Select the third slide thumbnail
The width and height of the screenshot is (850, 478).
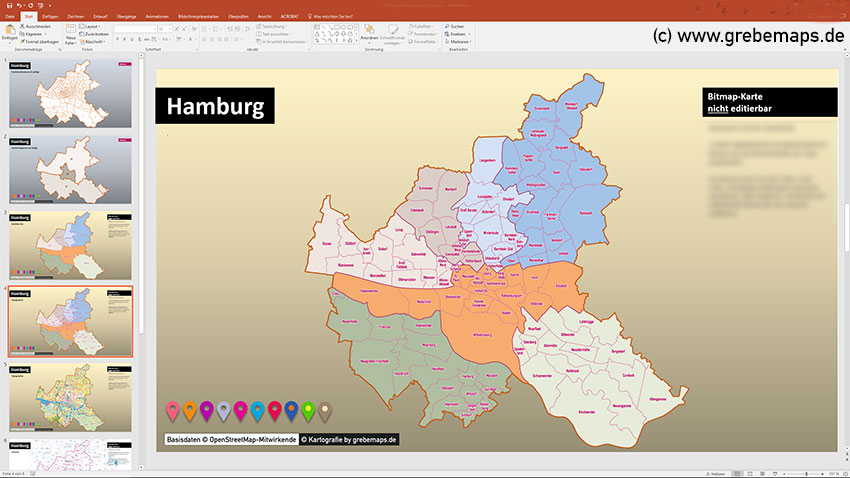pos(71,246)
